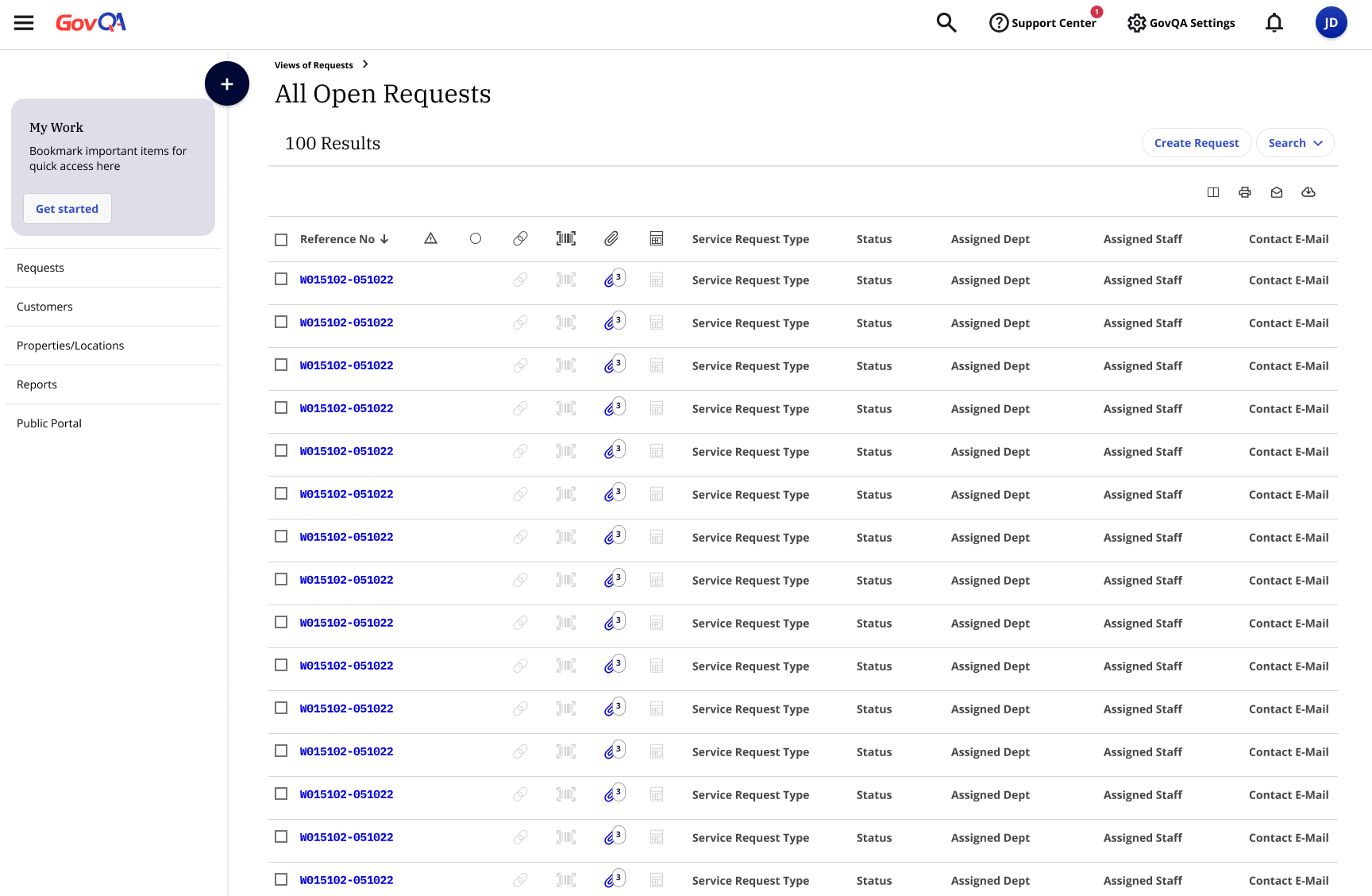Click the barcode column header icon

tap(566, 238)
